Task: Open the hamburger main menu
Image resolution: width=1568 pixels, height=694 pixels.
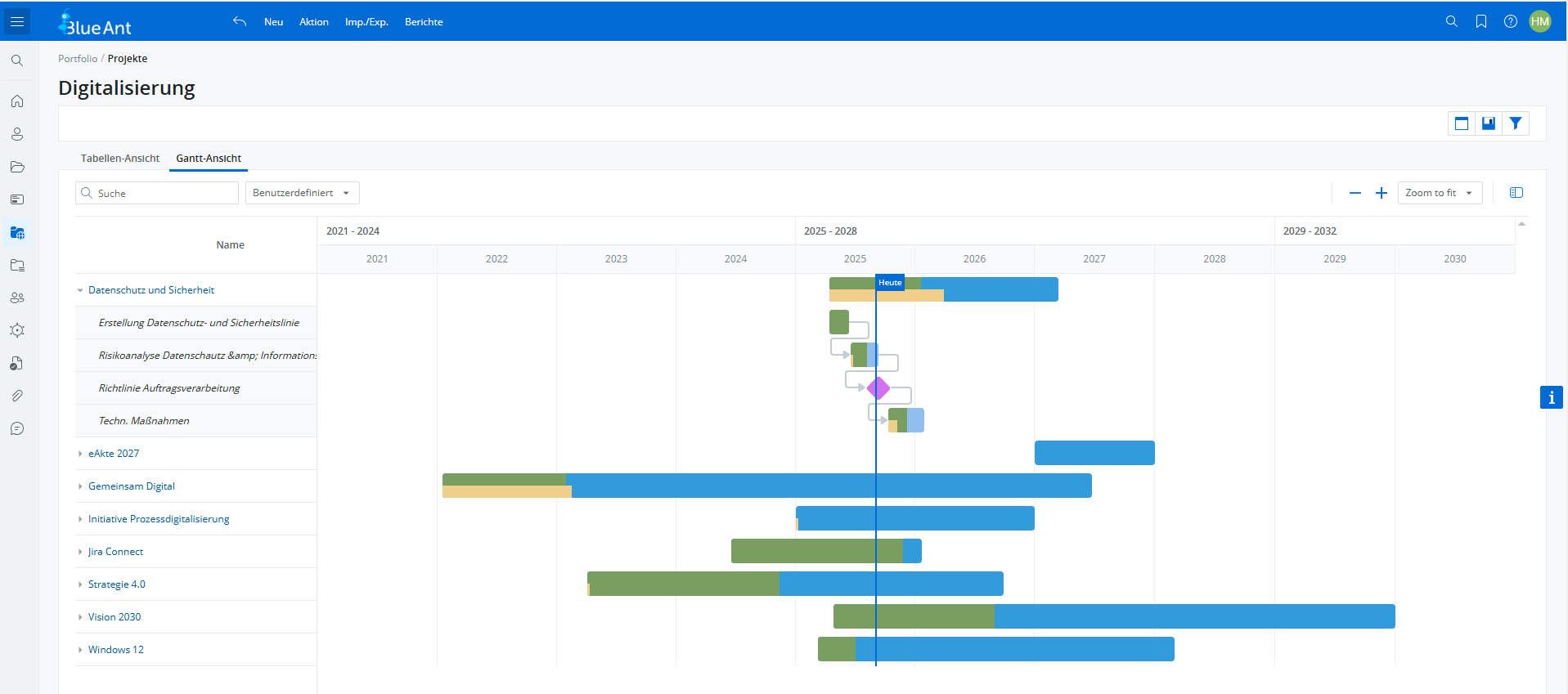Action: click(17, 21)
